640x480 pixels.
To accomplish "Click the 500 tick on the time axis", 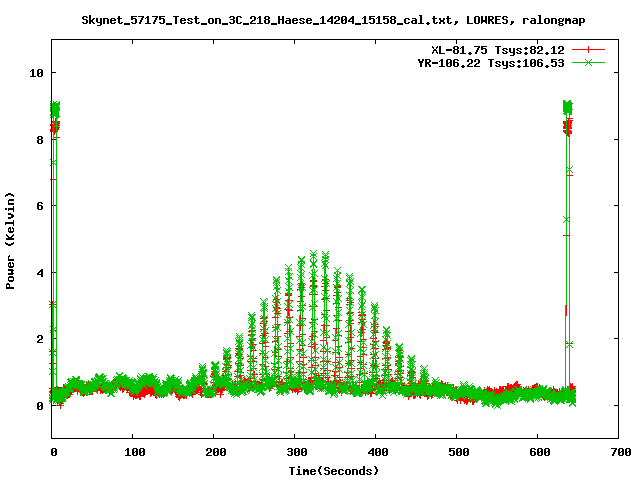I will 456,453.
